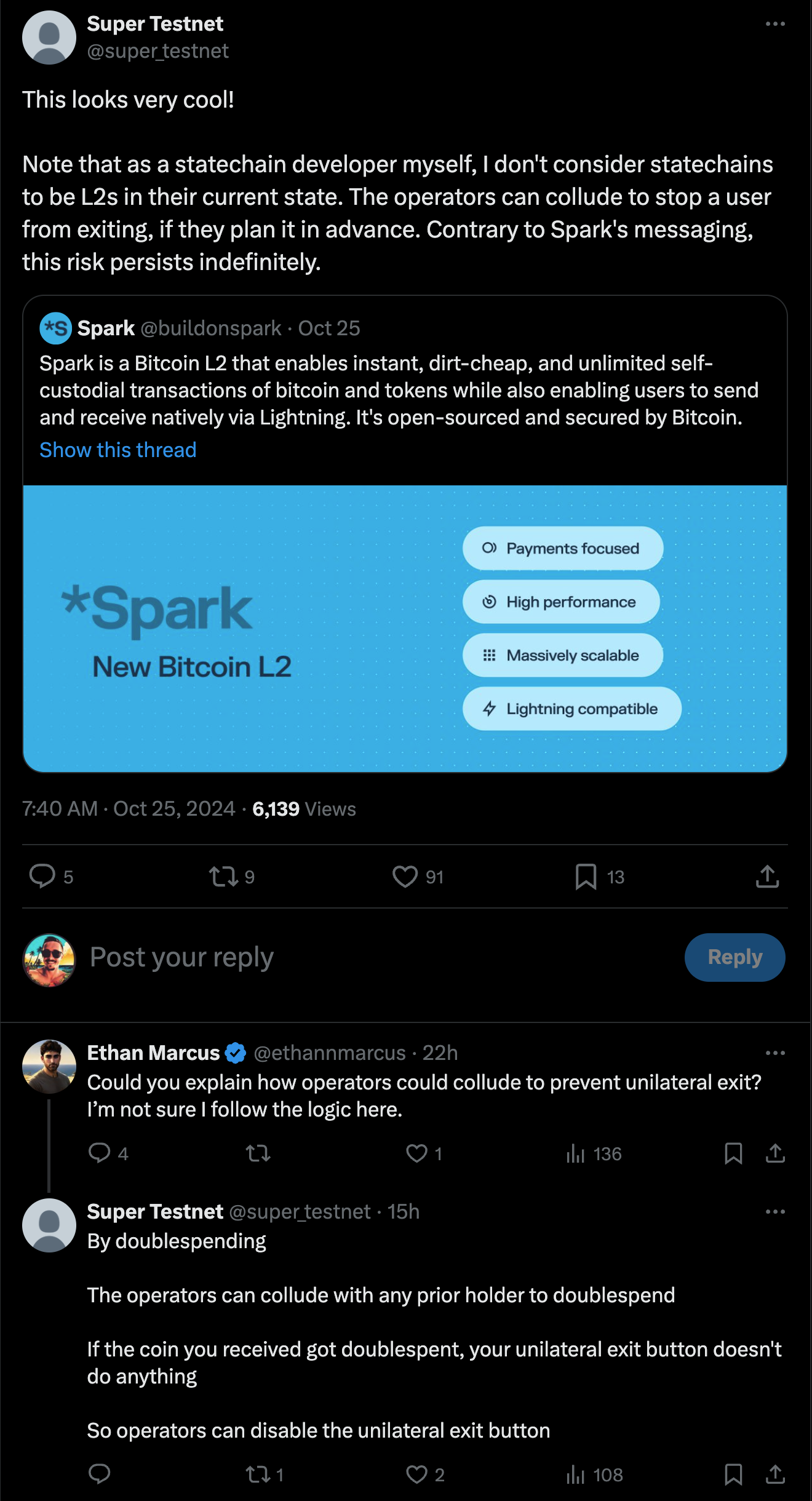Click the Post your reply field
This screenshot has width=812, height=1501.
[369, 957]
